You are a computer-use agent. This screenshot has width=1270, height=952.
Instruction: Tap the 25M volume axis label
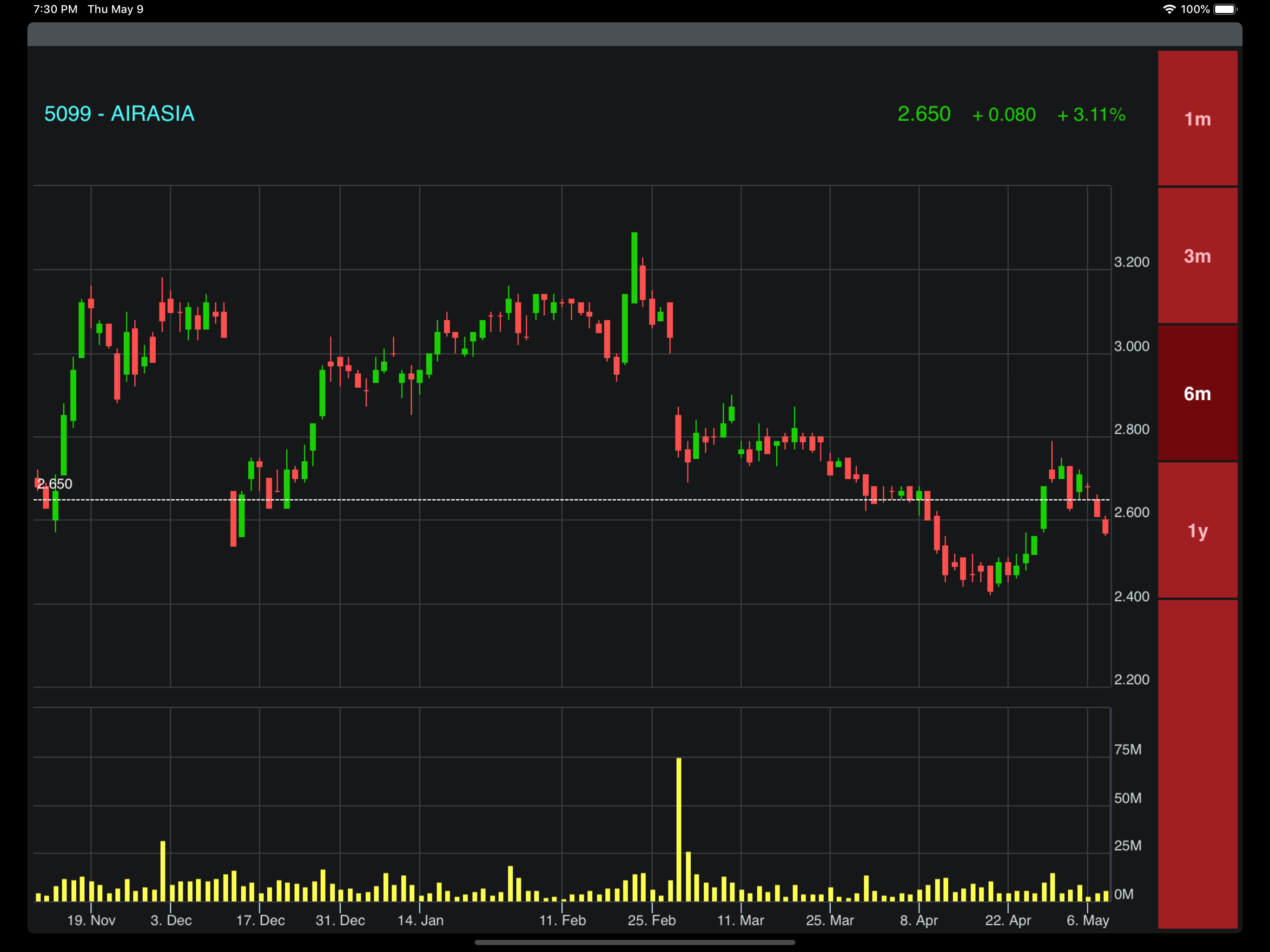pyautogui.click(x=1128, y=845)
